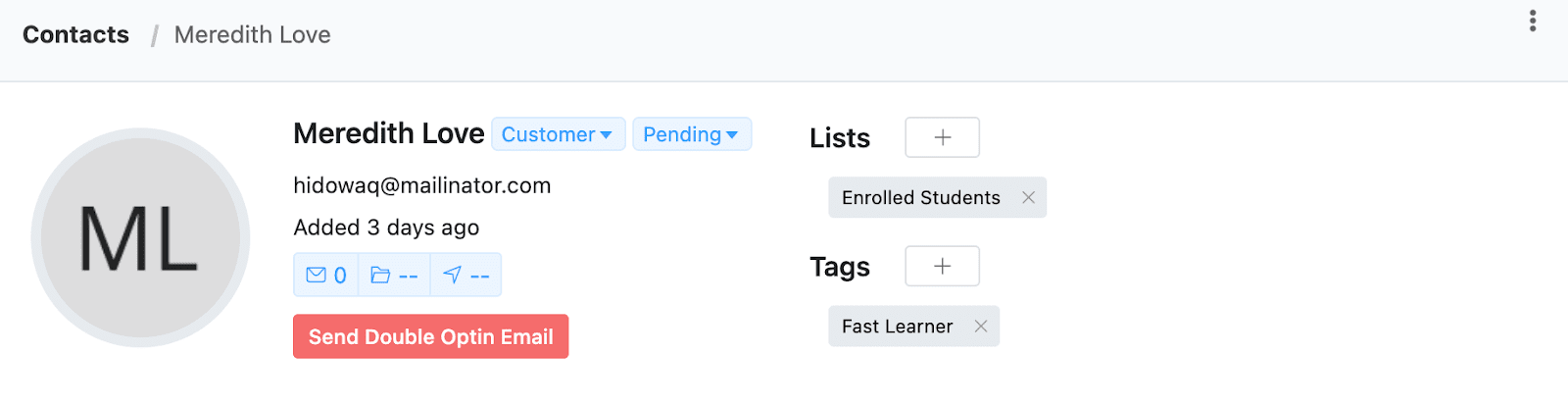Click the Tags section heading
1568x405 pixels.
click(840, 267)
